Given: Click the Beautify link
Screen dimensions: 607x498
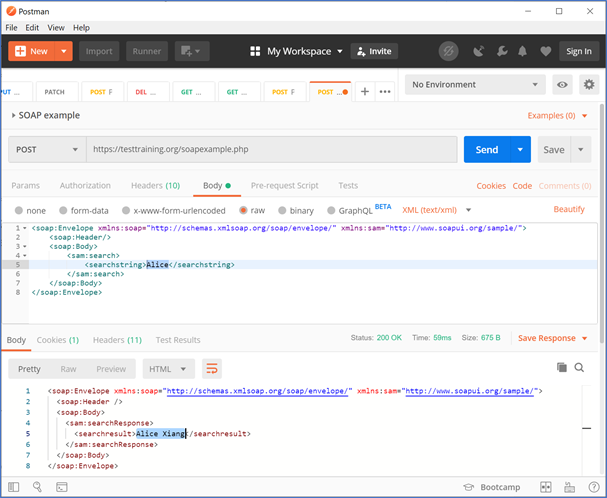Looking at the screenshot, I should point(568,210).
